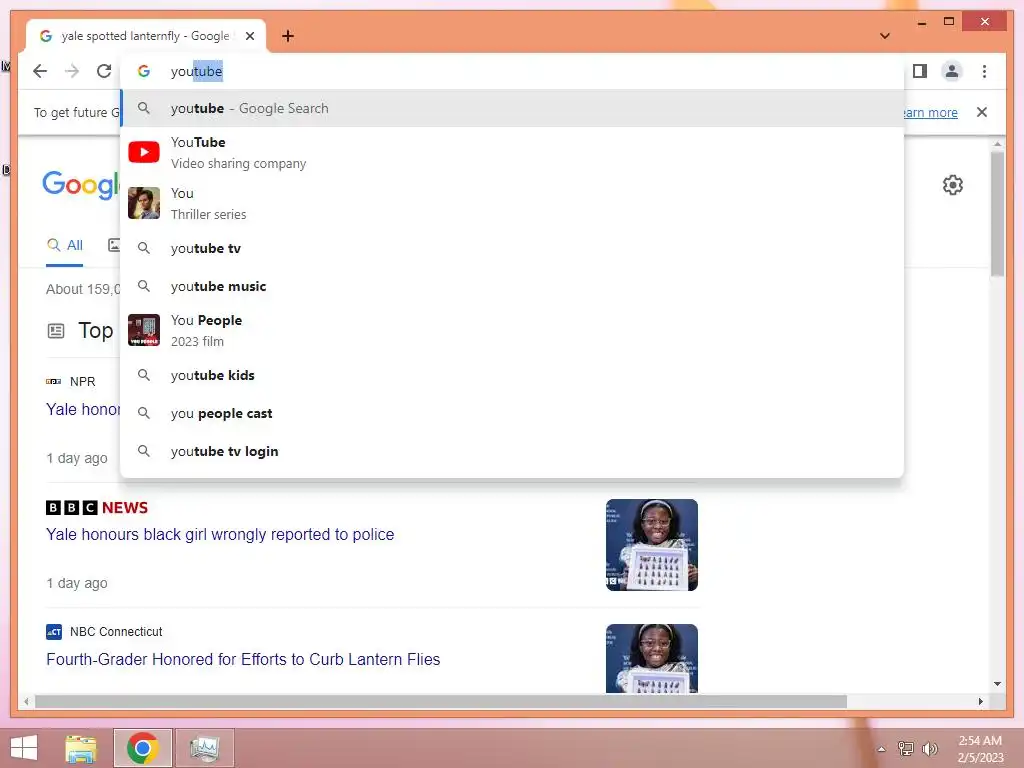Pick the youtube music suggestion
The image size is (1024, 768).
pyautogui.click(x=513, y=286)
